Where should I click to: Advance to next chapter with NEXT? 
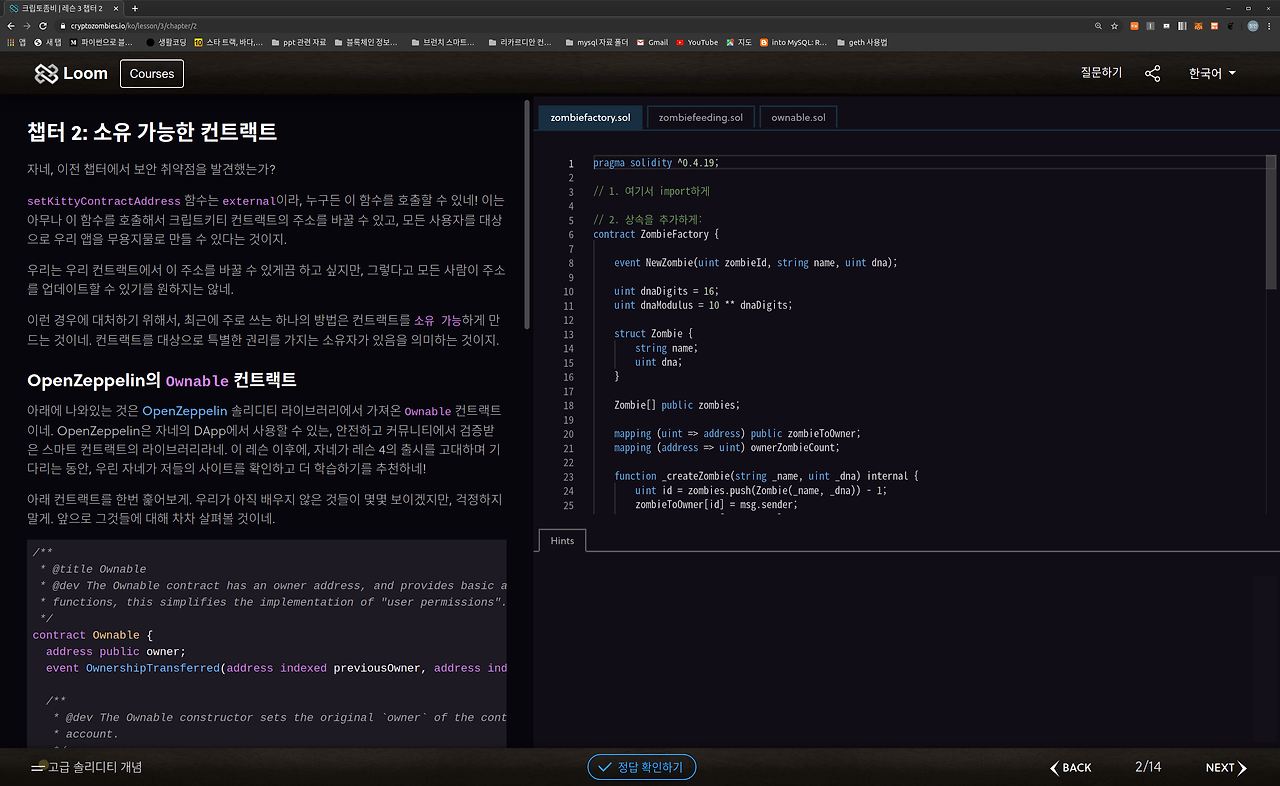point(1226,767)
